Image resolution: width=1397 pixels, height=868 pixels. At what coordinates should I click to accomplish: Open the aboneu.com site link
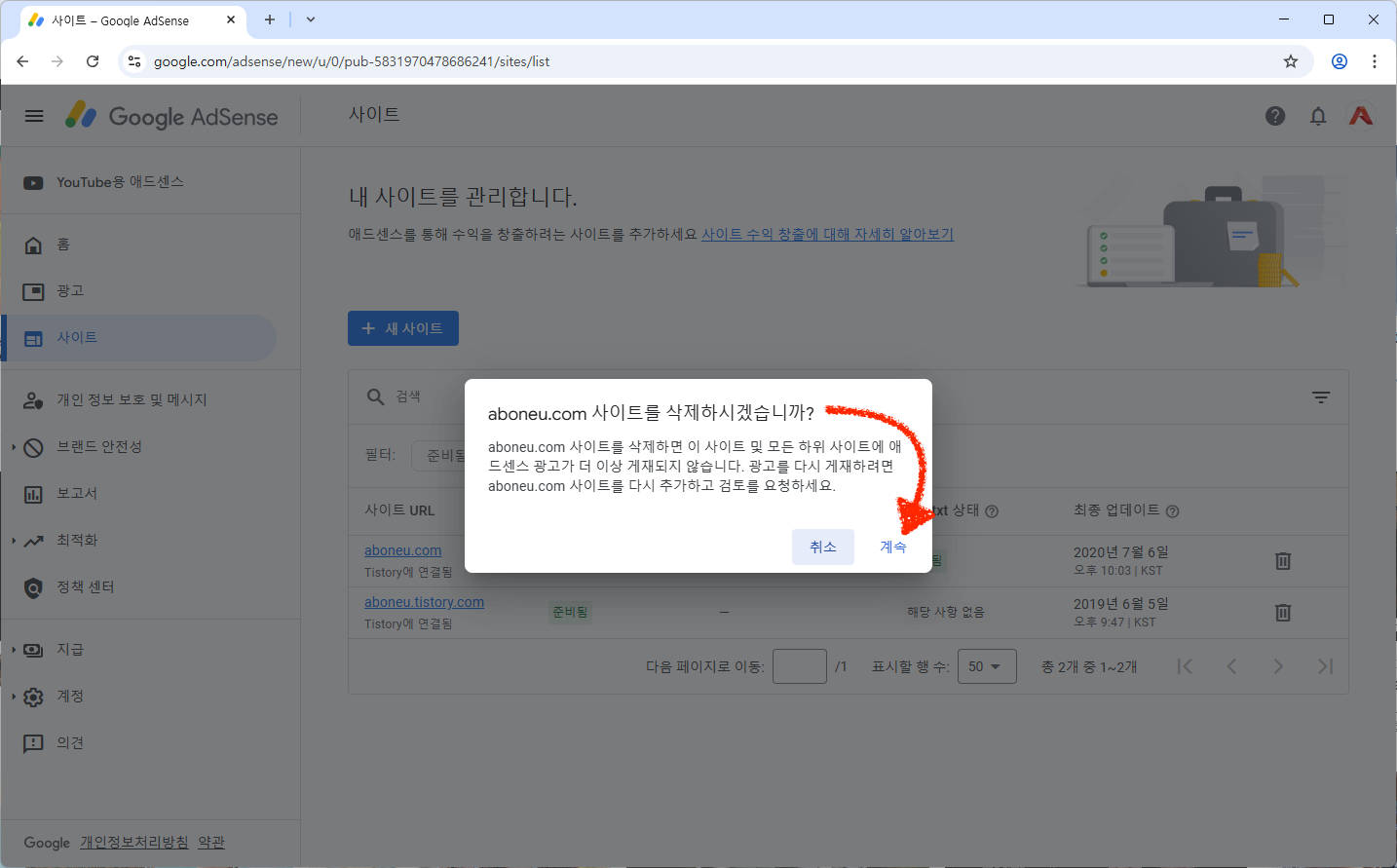(x=403, y=550)
